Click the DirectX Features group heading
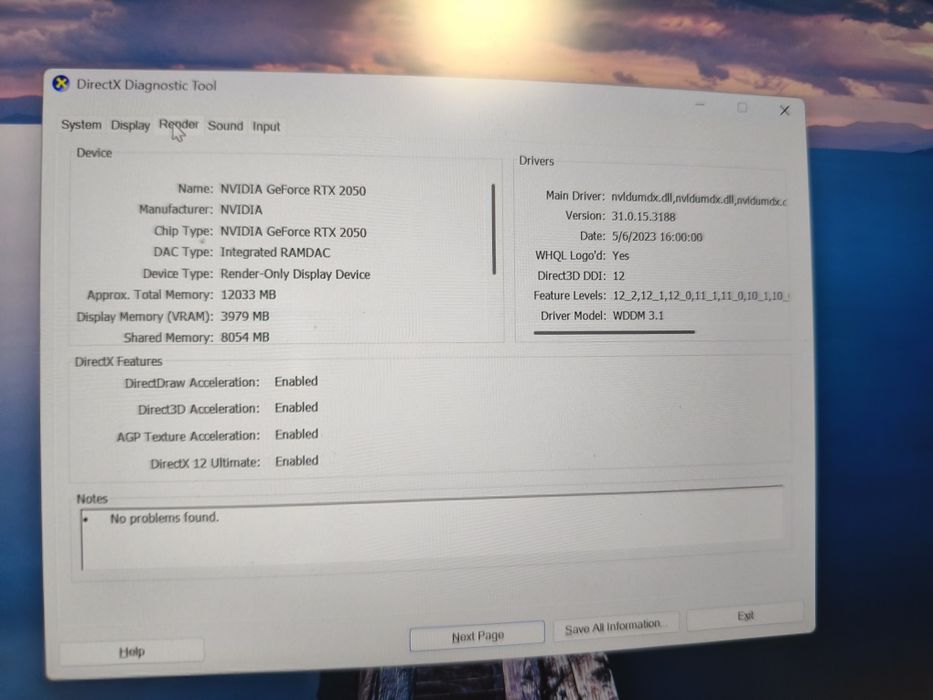Viewport: 933px width, 700px height. click(118, 361)
